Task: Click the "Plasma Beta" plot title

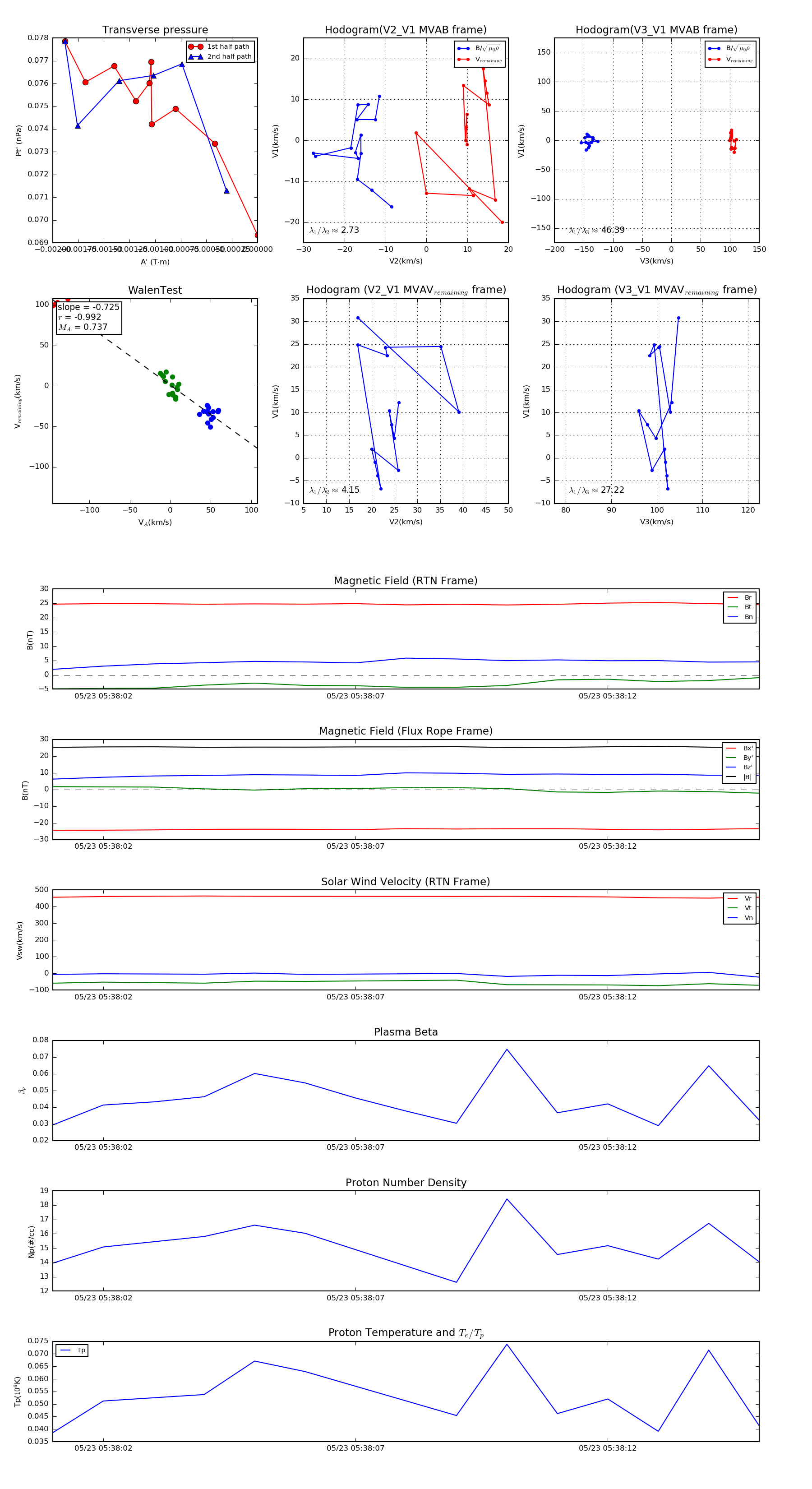Action: (x=406, y=1032)
